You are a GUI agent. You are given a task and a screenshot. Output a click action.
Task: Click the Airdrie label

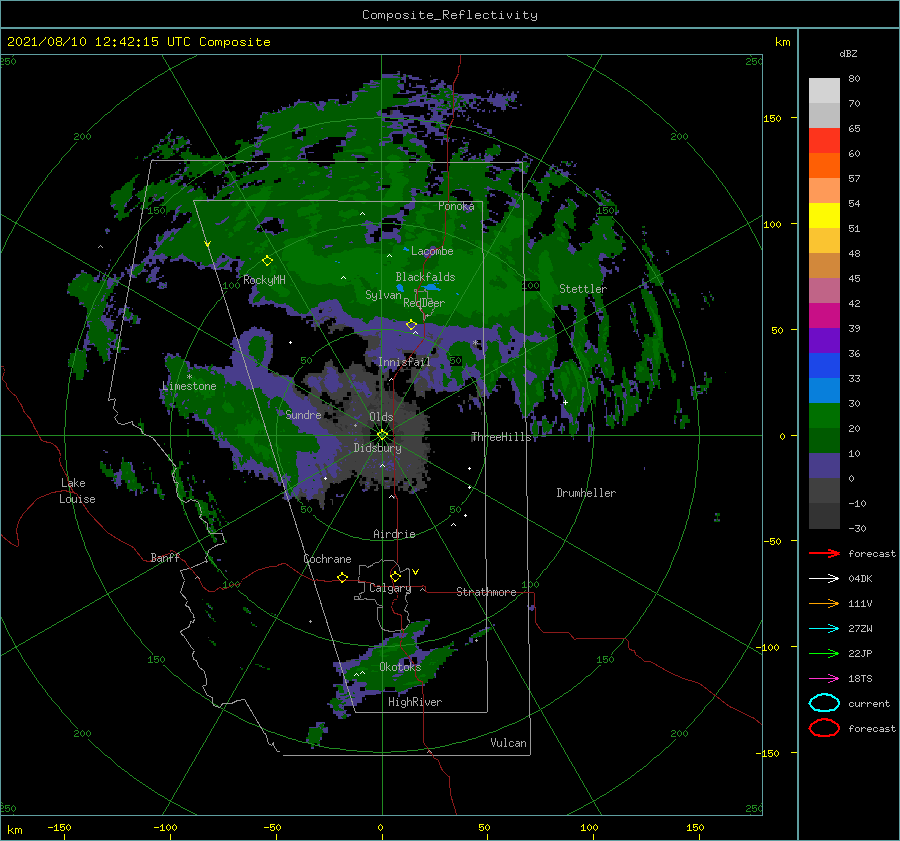click(x=394, y=534)
